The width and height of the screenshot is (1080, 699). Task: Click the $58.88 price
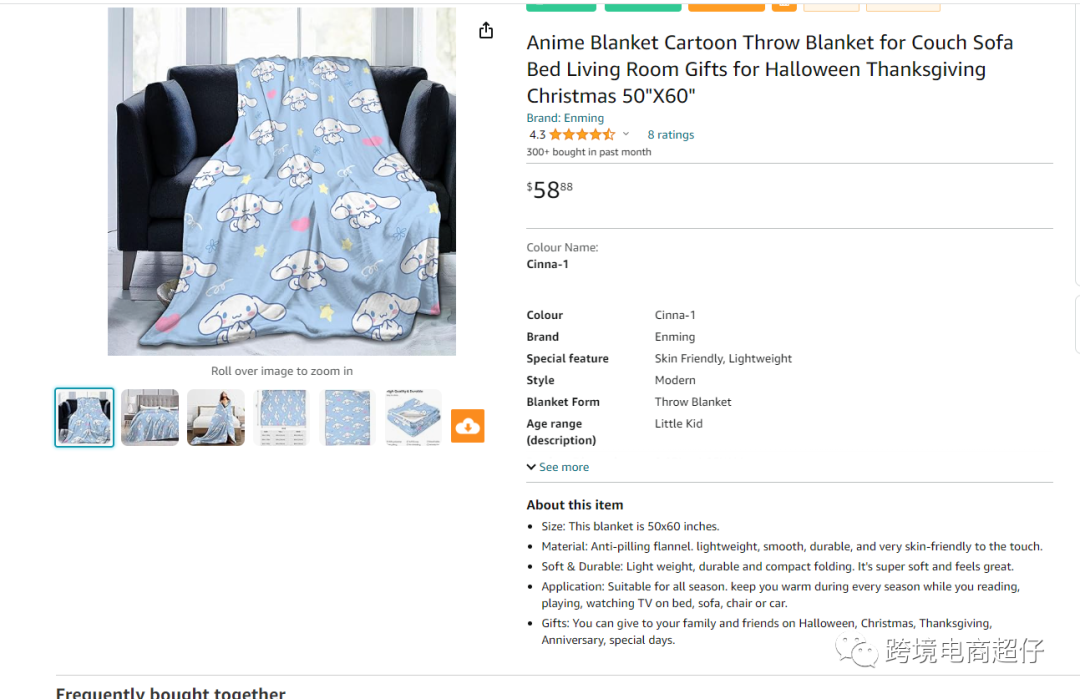(550, 189)
